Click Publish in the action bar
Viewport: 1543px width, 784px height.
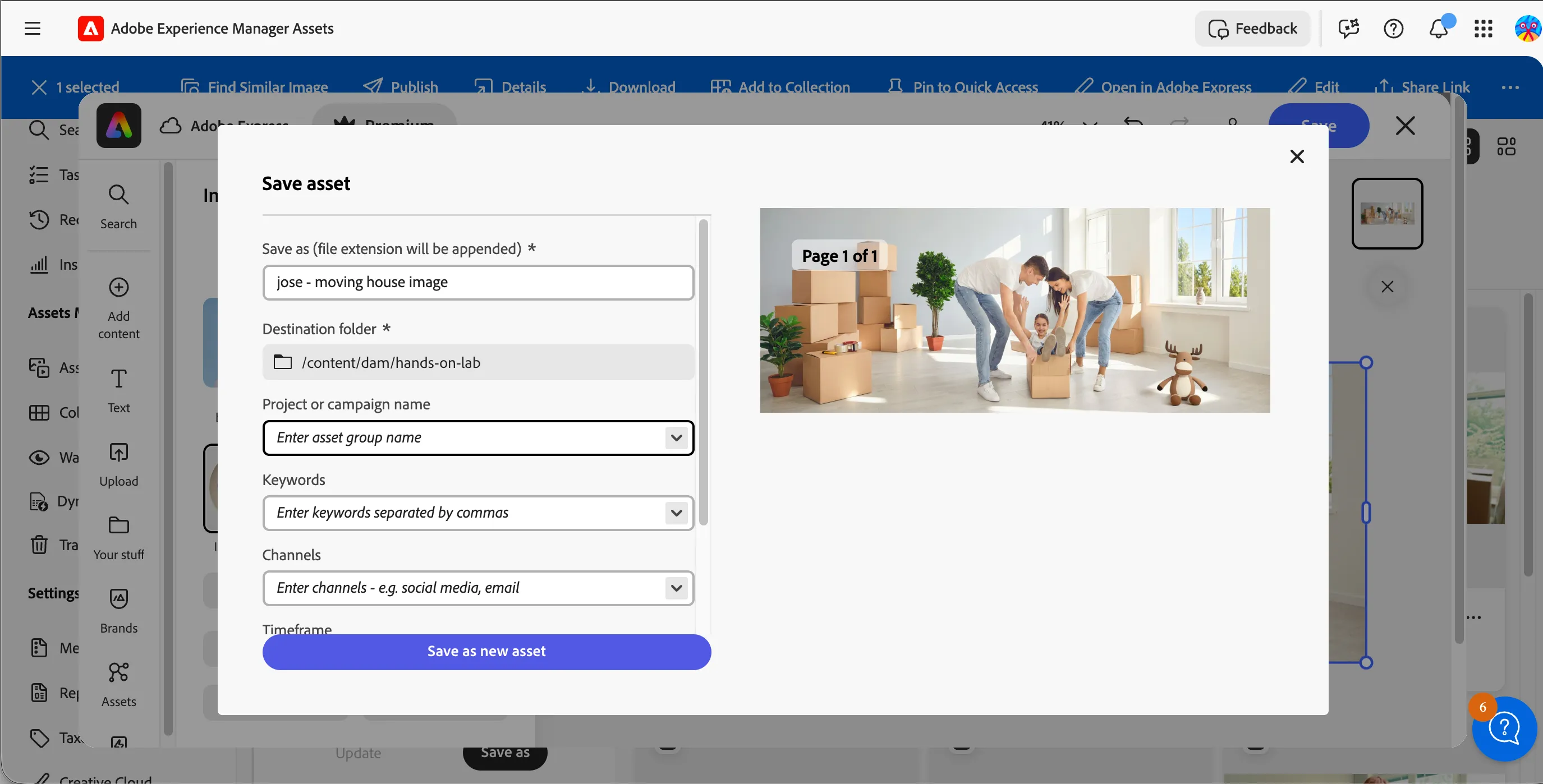click(401, 87)
